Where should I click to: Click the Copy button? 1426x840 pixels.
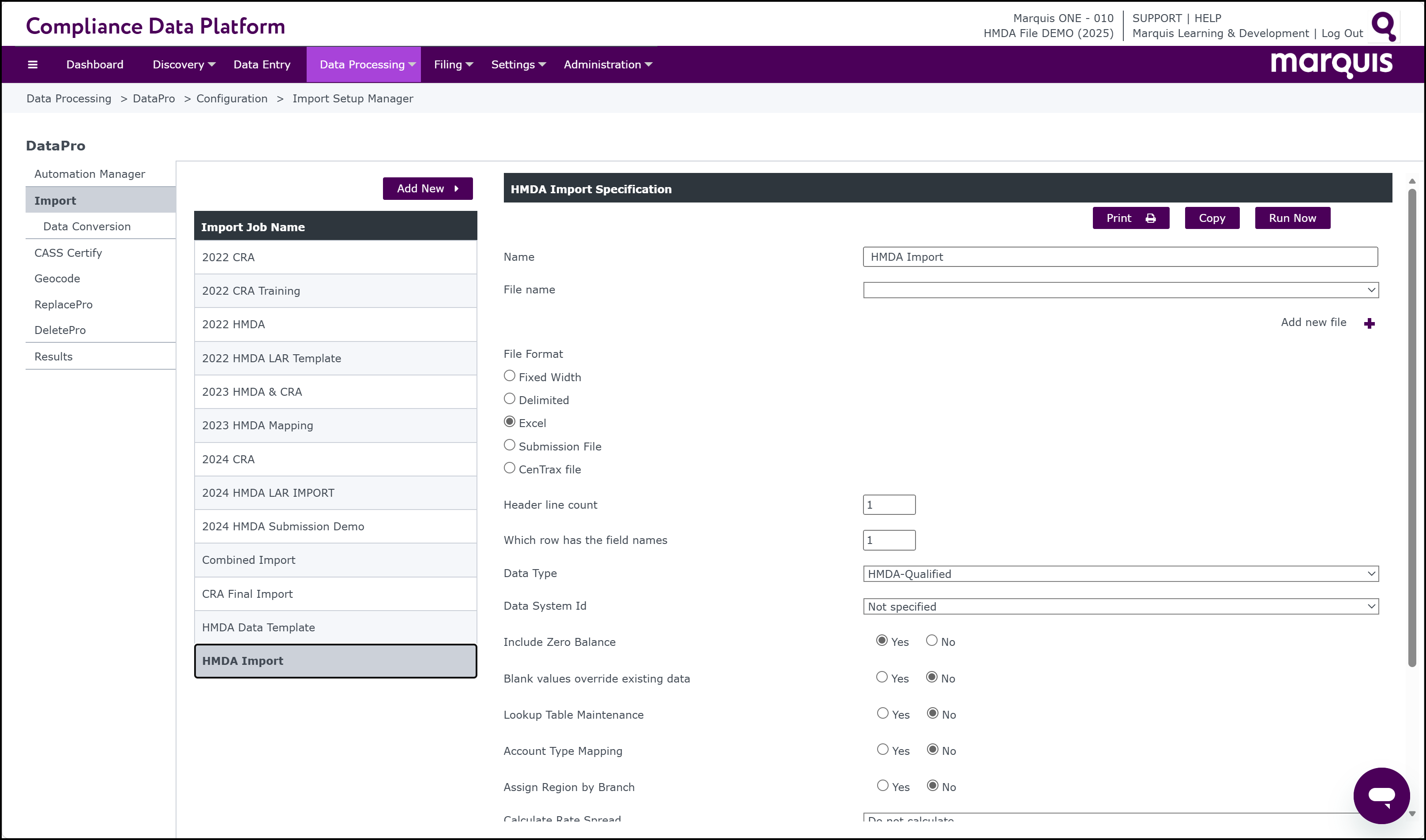click(x=1212, y=218)
